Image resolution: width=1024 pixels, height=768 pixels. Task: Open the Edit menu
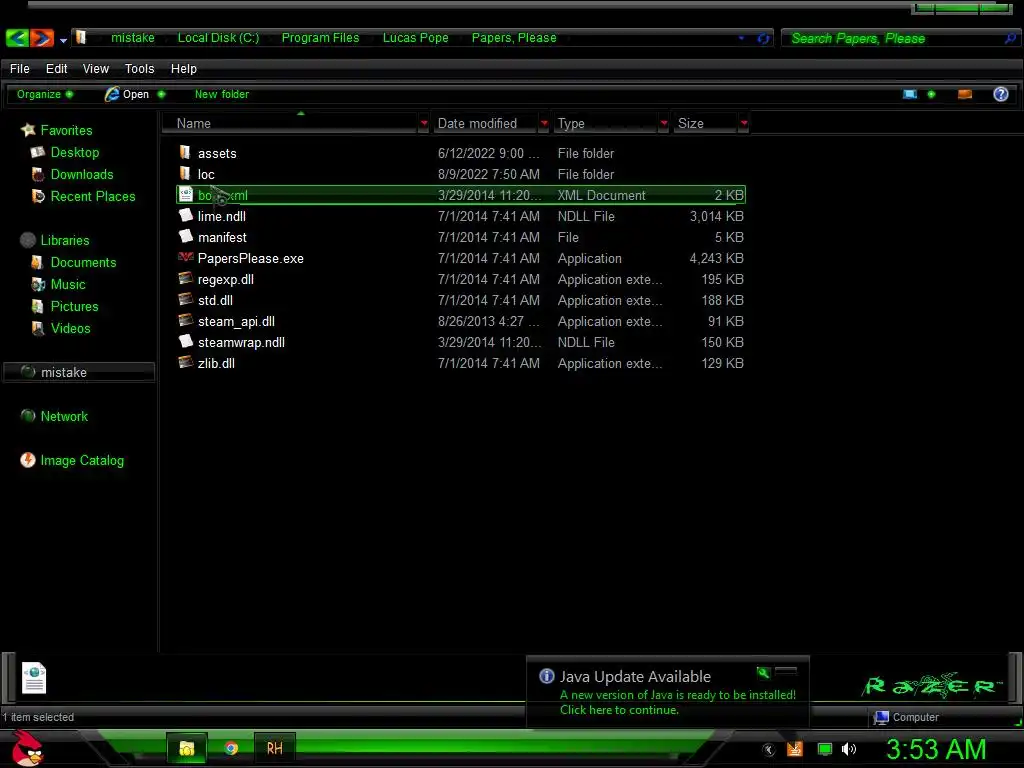pyautogui.click(x=56, y=69)
